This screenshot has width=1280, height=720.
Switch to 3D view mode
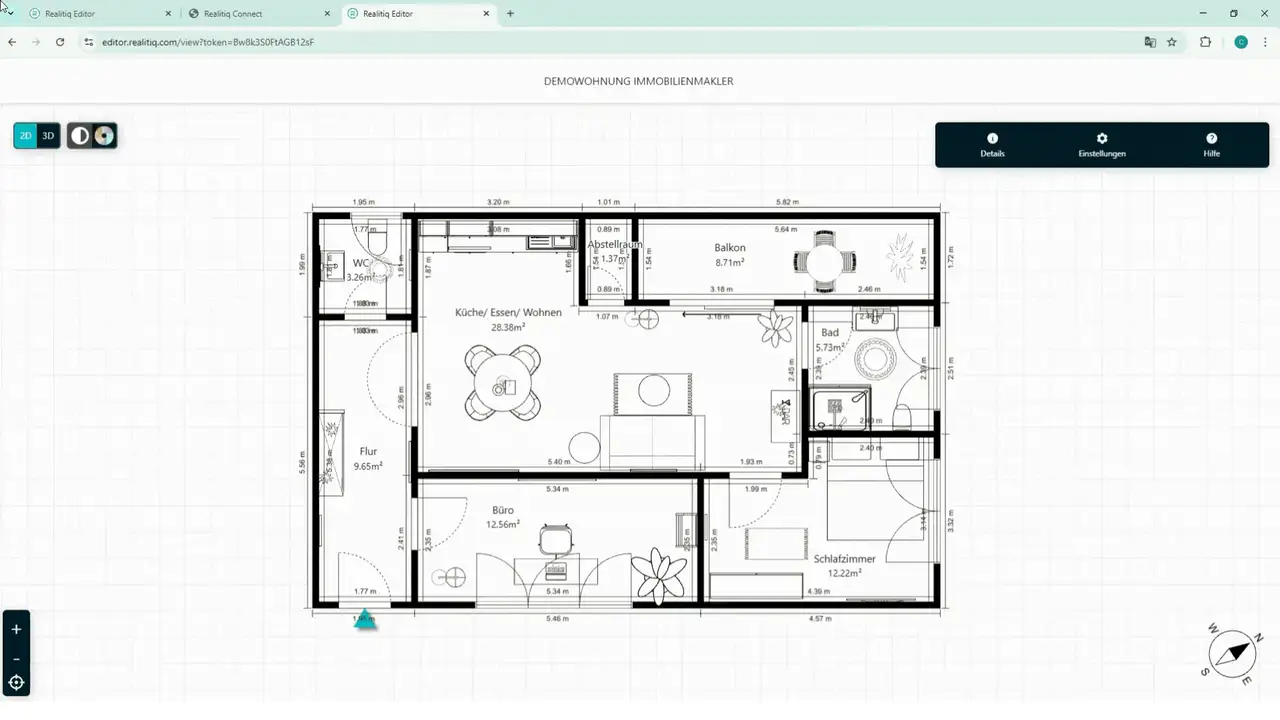[x=48, y=136]
